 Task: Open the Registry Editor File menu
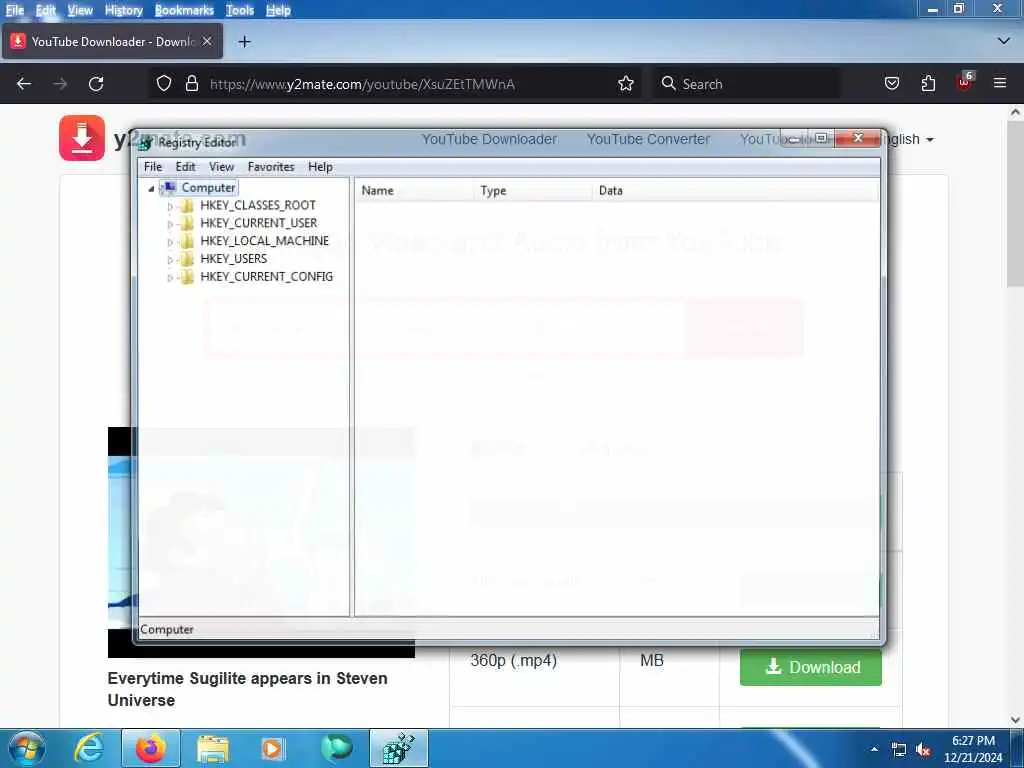tap(153, 167)
